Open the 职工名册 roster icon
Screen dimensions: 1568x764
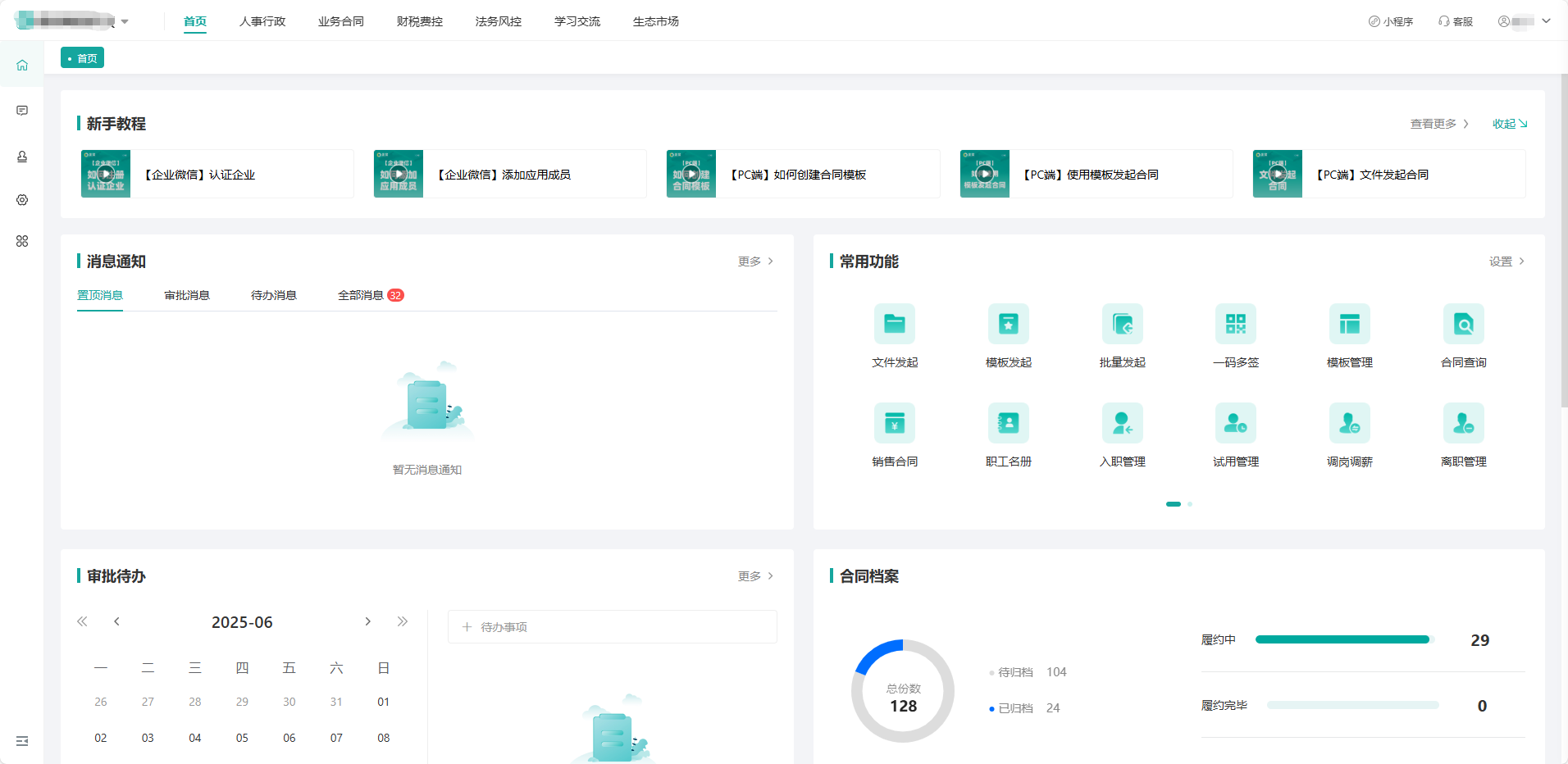(1008, 424)
